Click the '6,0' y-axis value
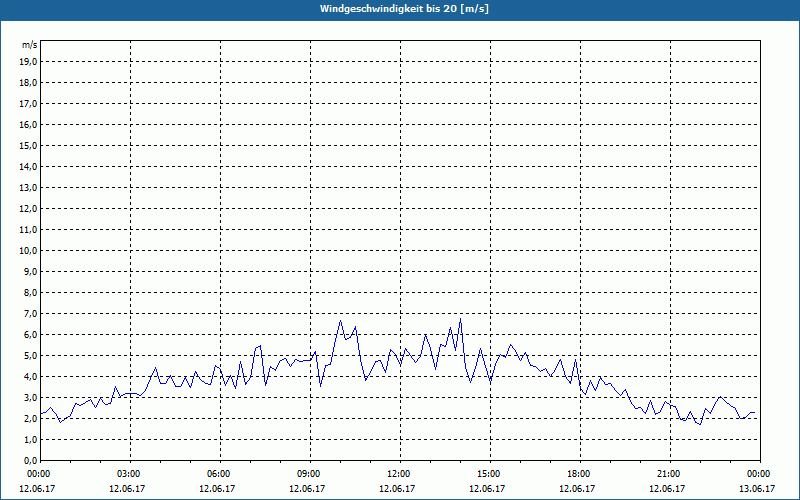Image resolution: width=800 pixels, height=500 pixels. click(x=31, y=335)
